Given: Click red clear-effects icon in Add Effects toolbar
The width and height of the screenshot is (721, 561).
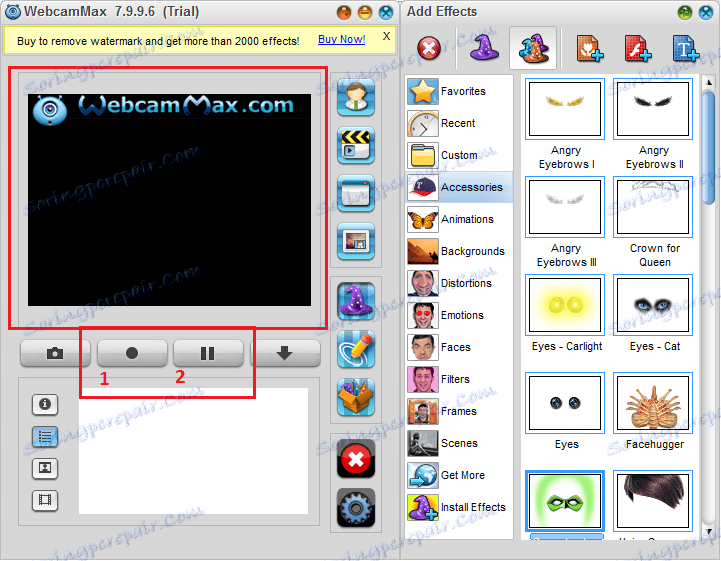Looking at the screenshot, I should click(x=429, y=48).
